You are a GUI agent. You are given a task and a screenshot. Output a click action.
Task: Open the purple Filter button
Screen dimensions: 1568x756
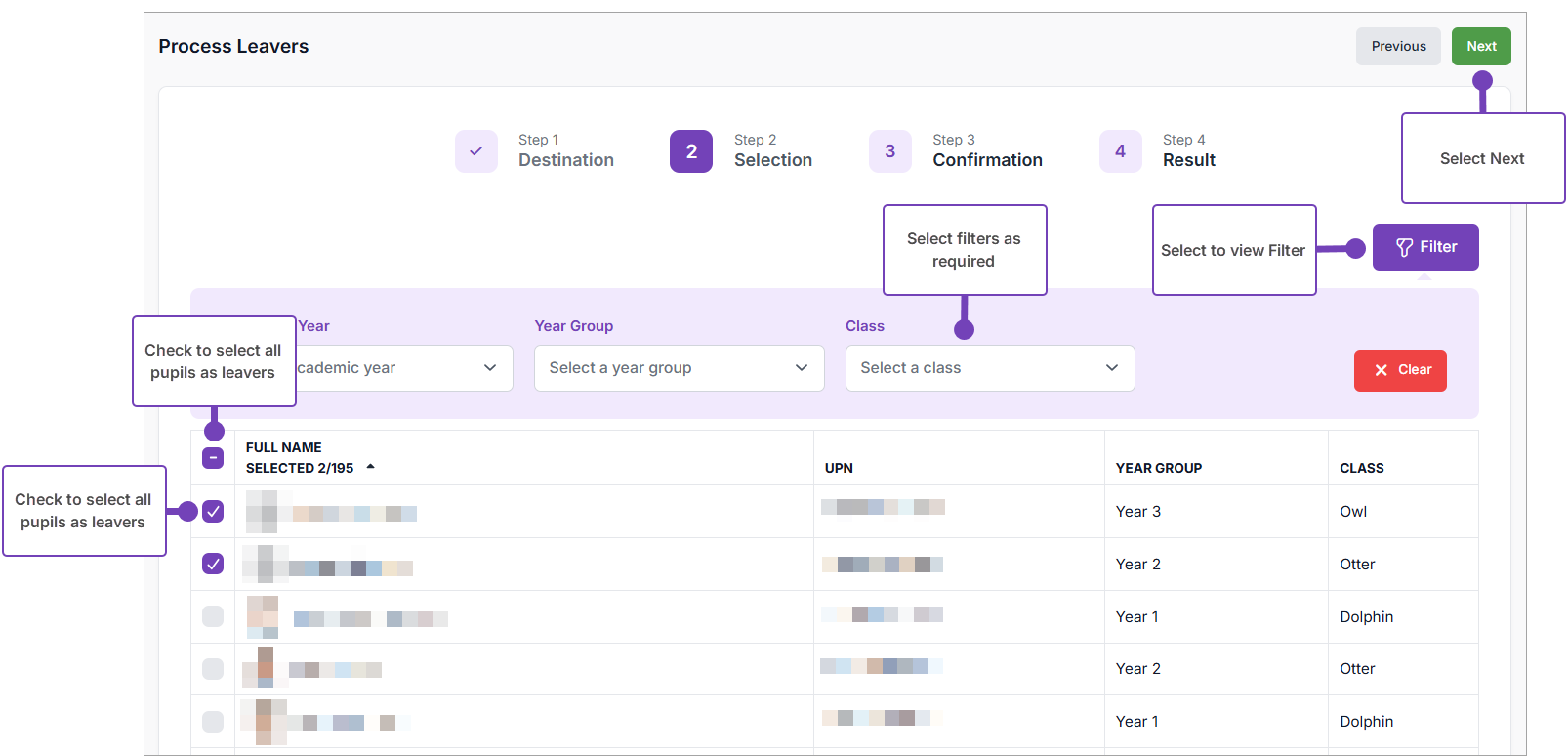coord(1425,247)
